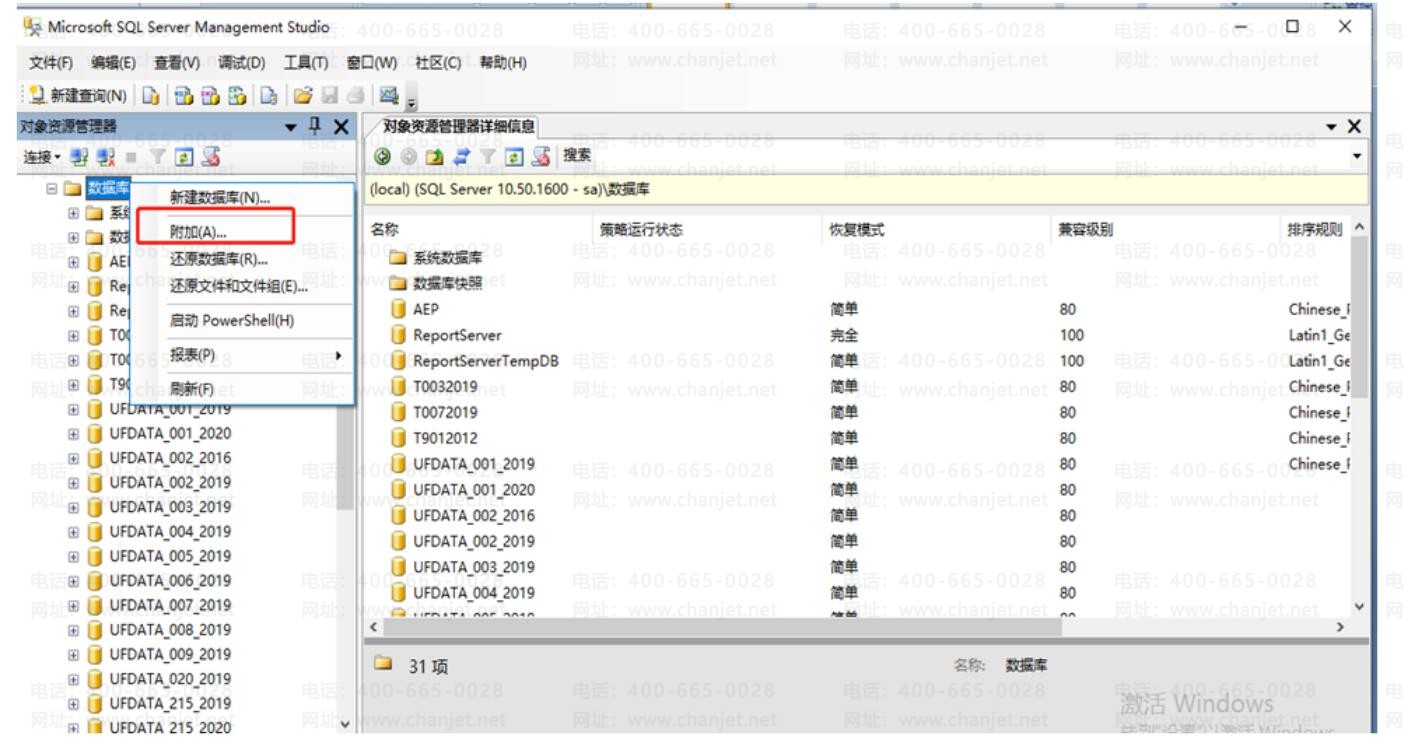The width and height of the screenshot is (1404, 741).
Task: Expand UFDATA_004_2019 in the Object Explorer tree
Action: pyautogui.click(x=73, y=531)
